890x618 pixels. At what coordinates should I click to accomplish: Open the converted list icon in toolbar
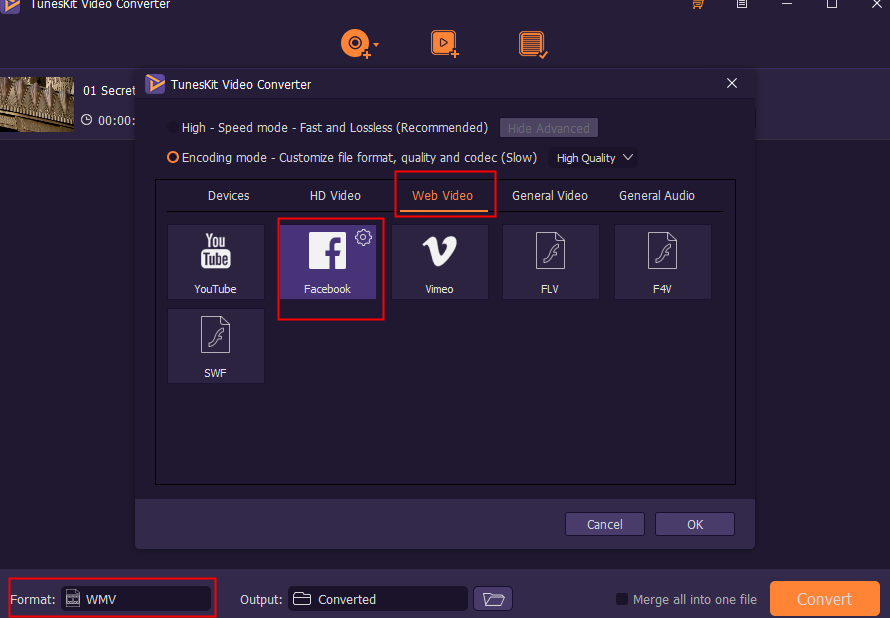click(x=533, y=44)
